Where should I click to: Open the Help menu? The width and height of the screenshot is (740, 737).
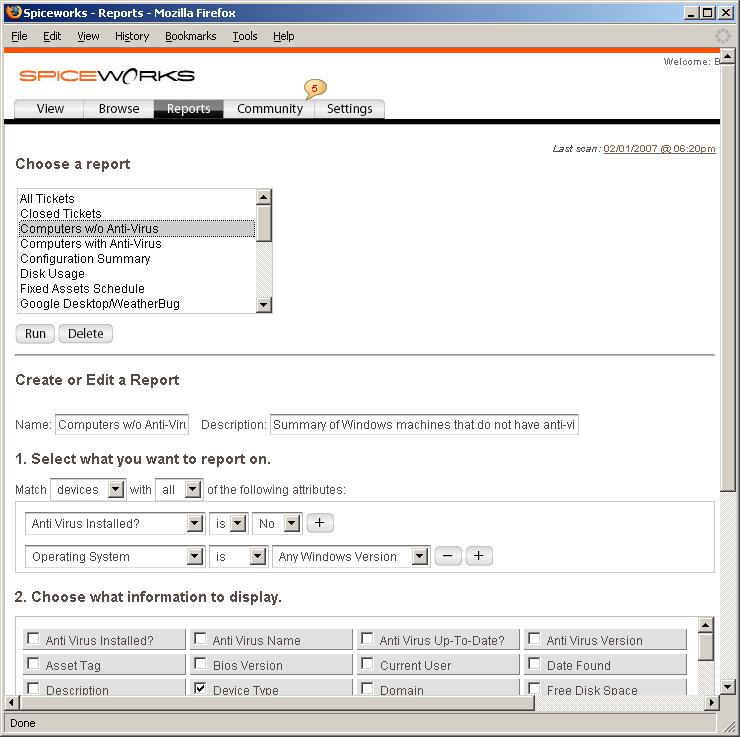[284, 36]
